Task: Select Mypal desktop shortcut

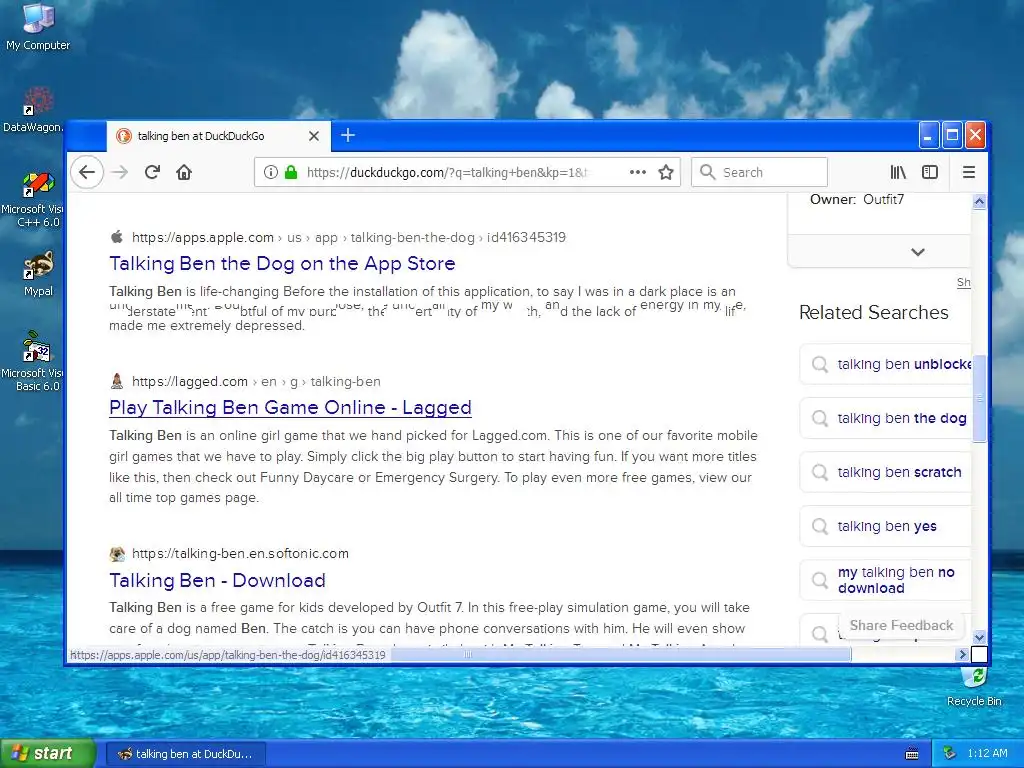Action: tap(38, 274)
